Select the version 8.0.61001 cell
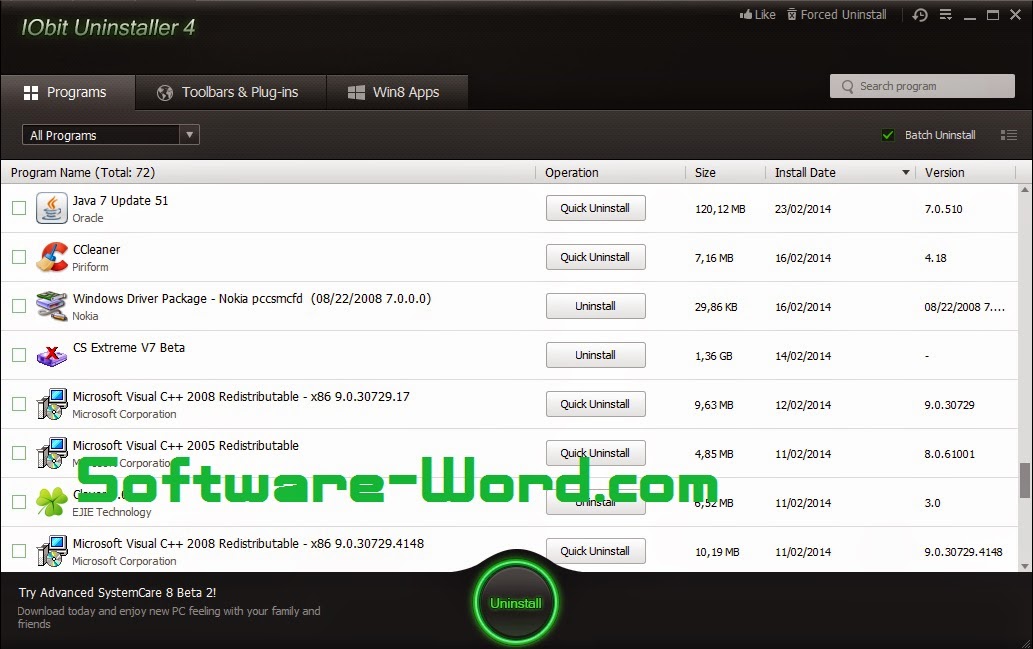This screenshot has height=649, width=1033. click(949, 454)
